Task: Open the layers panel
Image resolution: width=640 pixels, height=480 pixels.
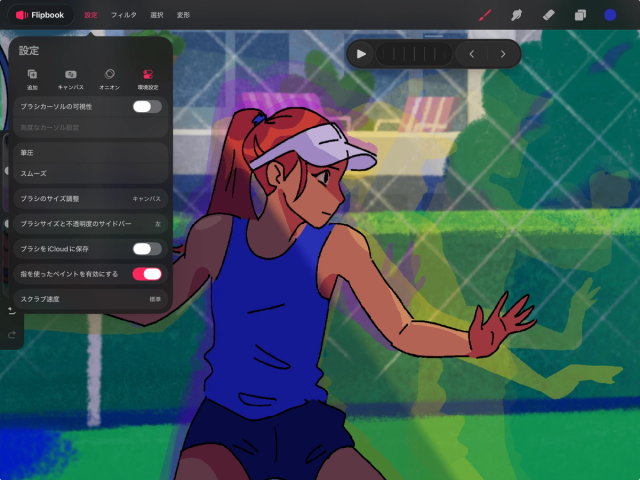Action: point(580,15)
